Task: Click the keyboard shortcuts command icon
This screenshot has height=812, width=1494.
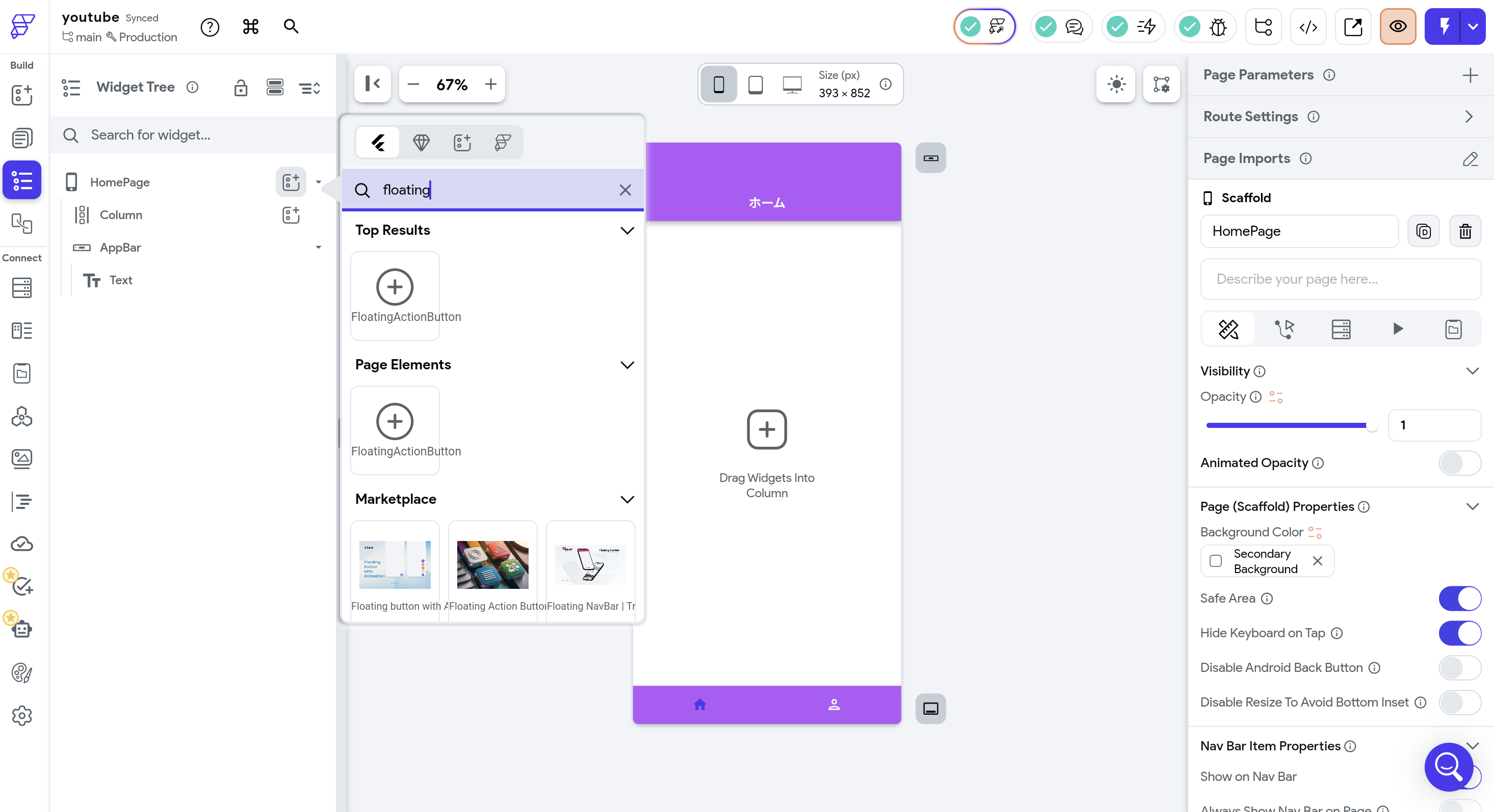Action: [251, 26]
